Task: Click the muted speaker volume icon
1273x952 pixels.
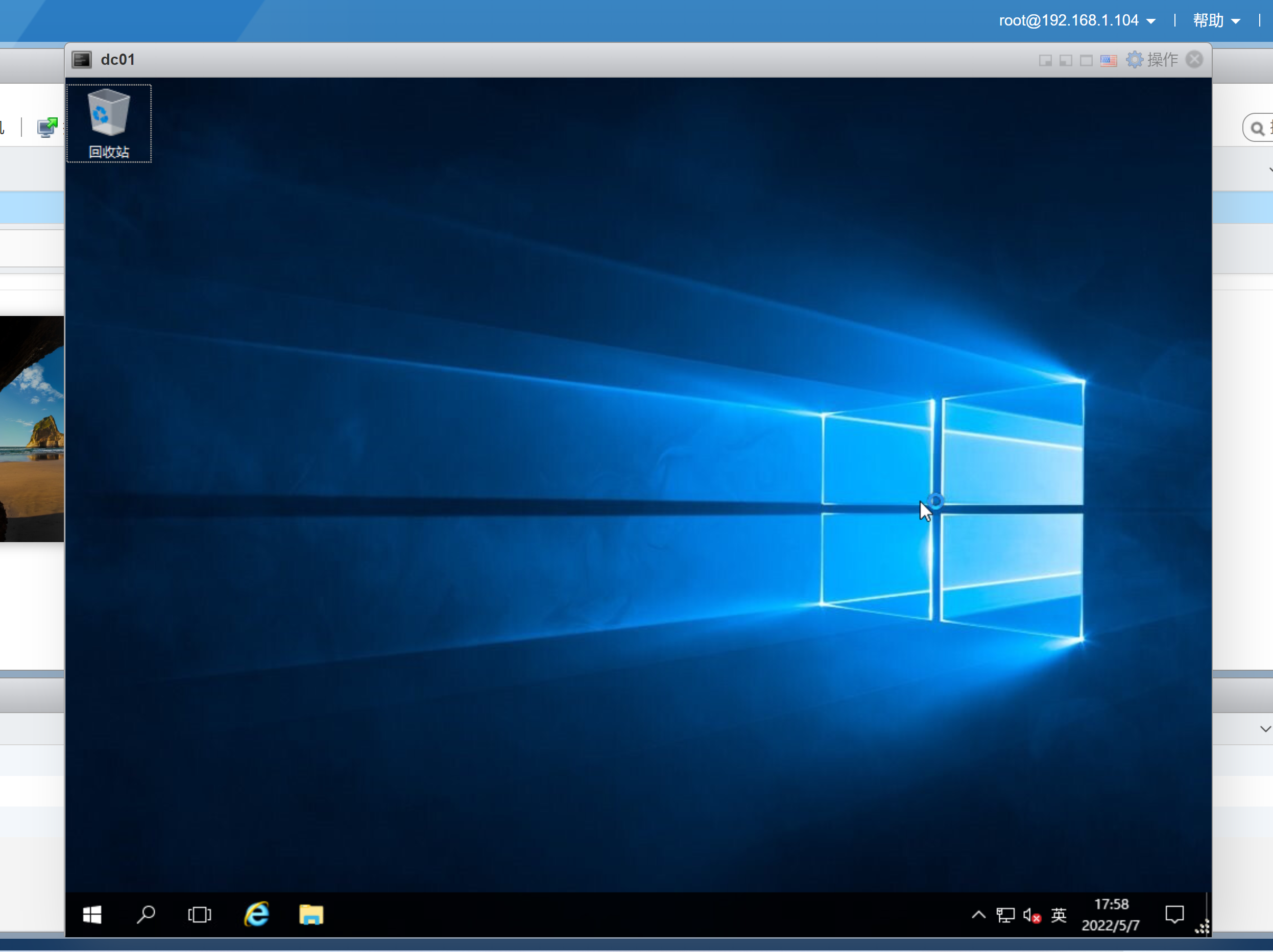Action: pyautogui.click(x=1031, y=915)
